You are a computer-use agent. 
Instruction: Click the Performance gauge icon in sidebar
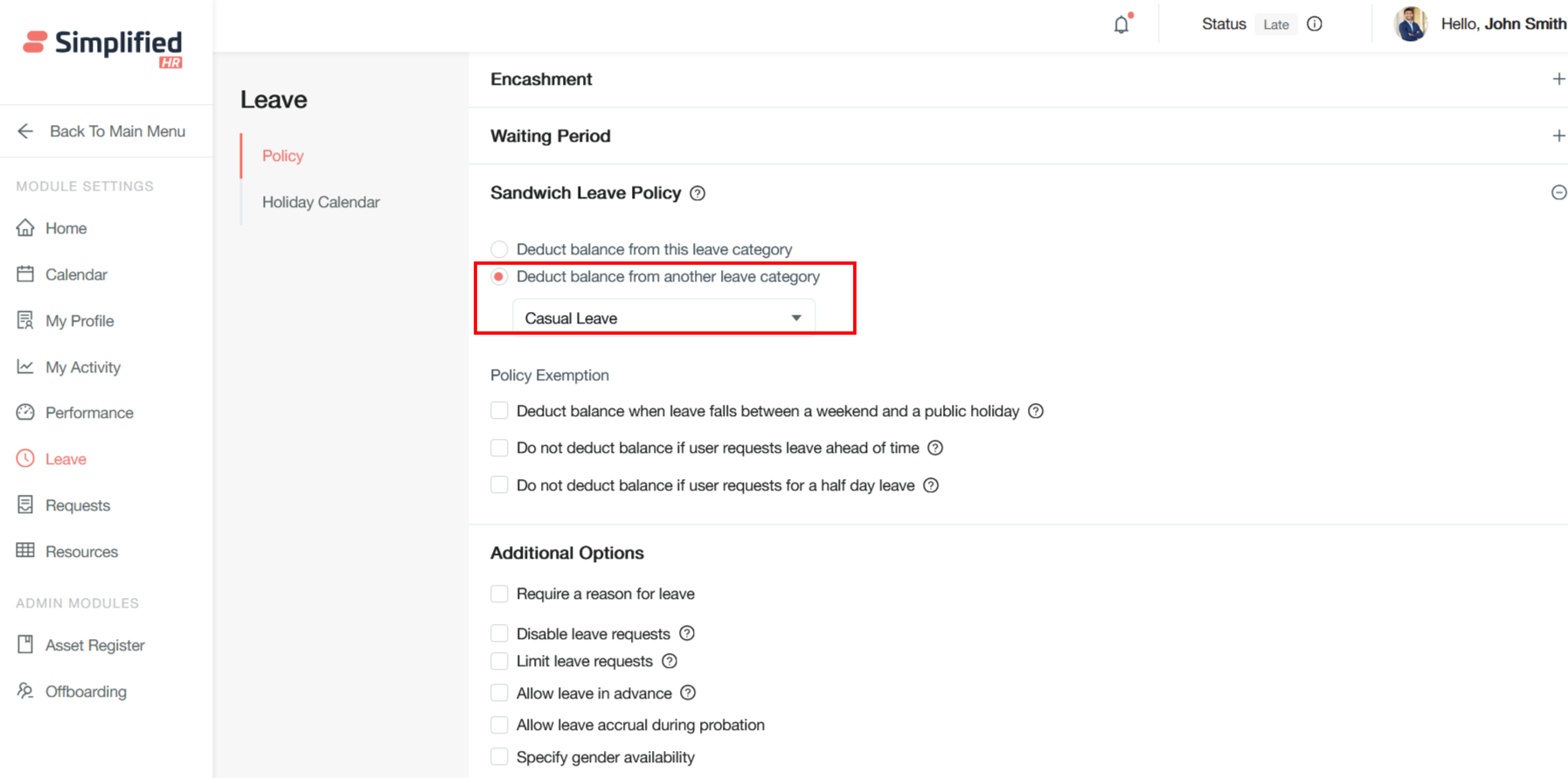[x=25, y=413]
